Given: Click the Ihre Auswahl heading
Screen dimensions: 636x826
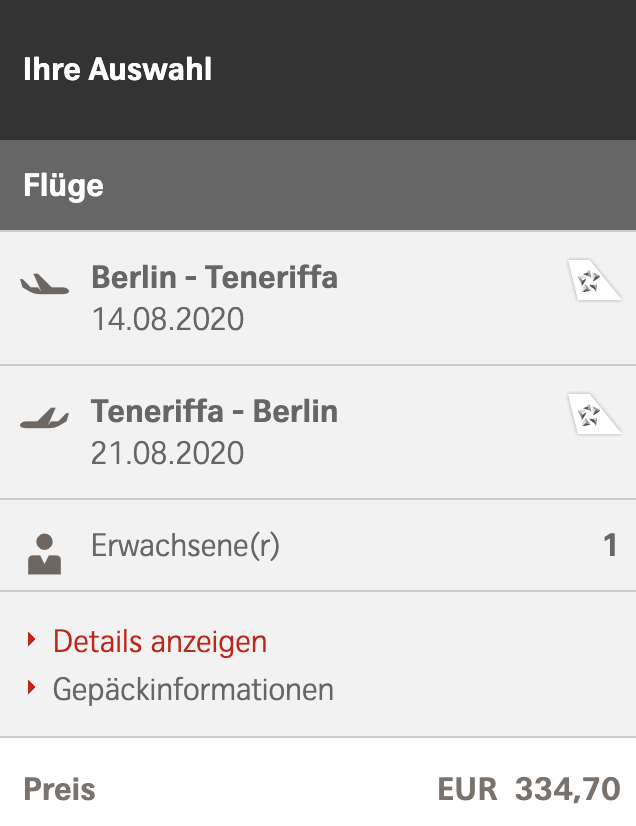Looking at the screenshot, I should 117,69.
